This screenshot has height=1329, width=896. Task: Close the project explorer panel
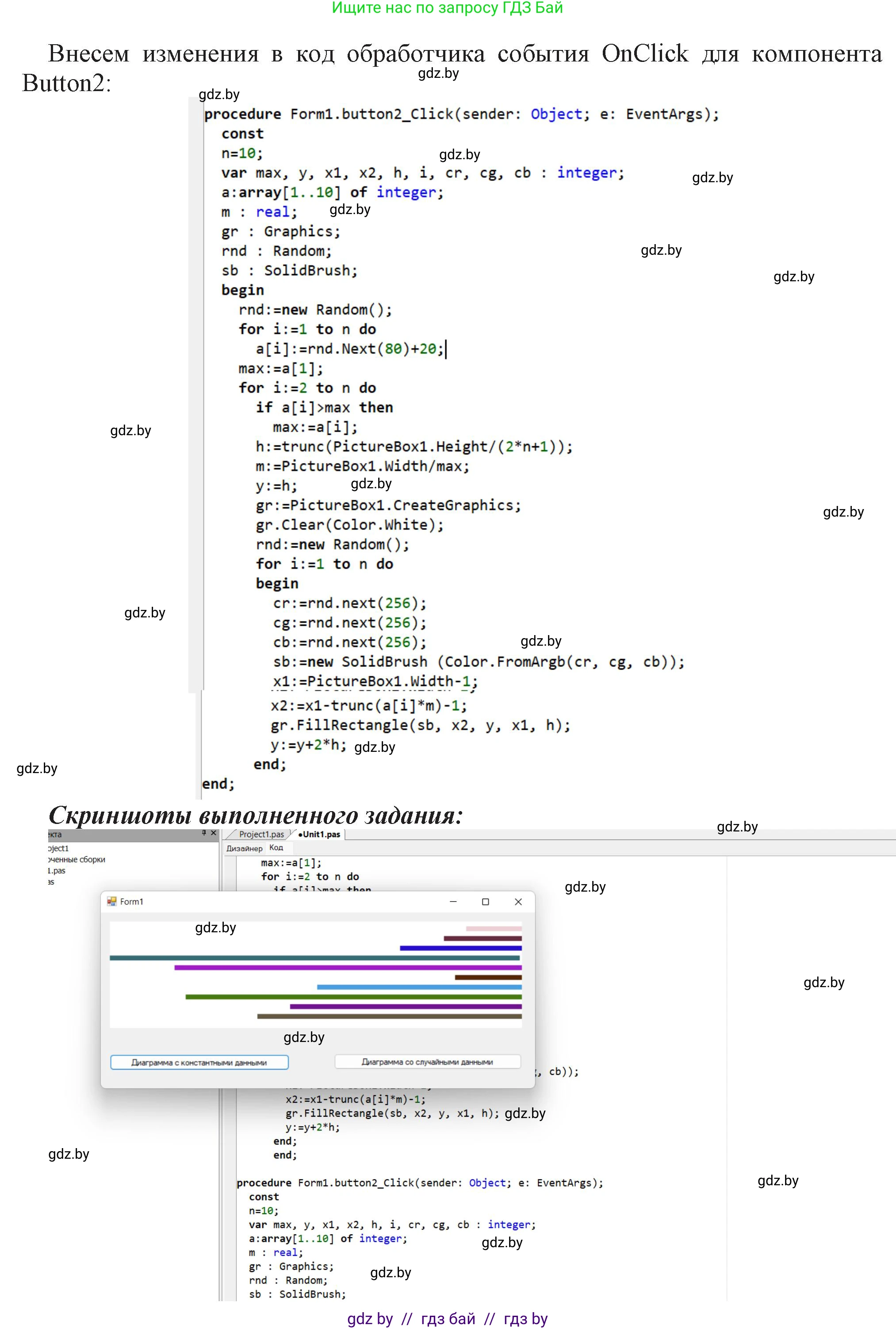(214, 833)
